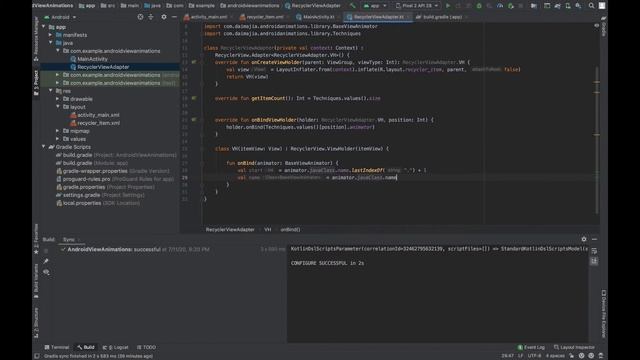This screenshot has width=640, height=360.
Task: Open the app run configuration dropdown
Action: pyautogui.click(x=375, y=6)
